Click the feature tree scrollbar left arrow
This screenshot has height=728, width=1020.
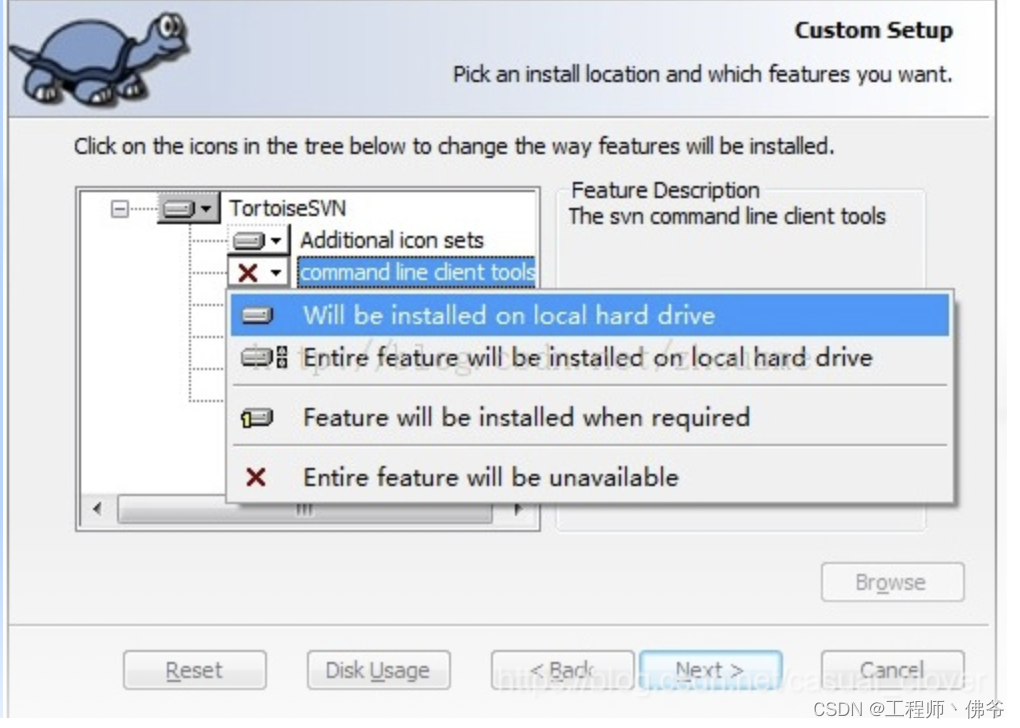click(x=97, y=509)
